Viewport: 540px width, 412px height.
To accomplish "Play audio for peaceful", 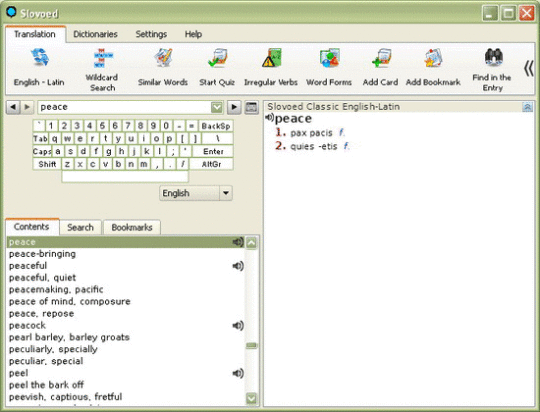I will point(238,266).
